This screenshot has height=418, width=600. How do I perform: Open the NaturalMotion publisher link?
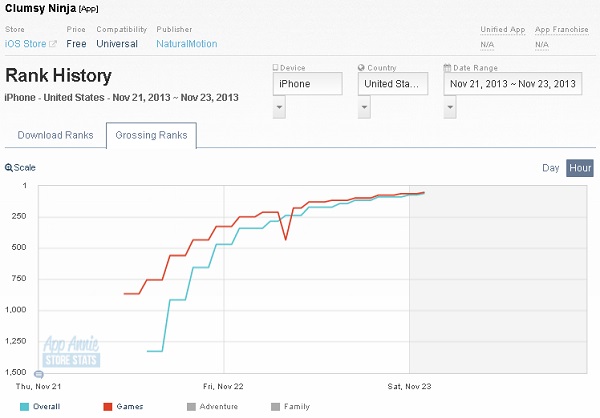(x=187, y=44)
